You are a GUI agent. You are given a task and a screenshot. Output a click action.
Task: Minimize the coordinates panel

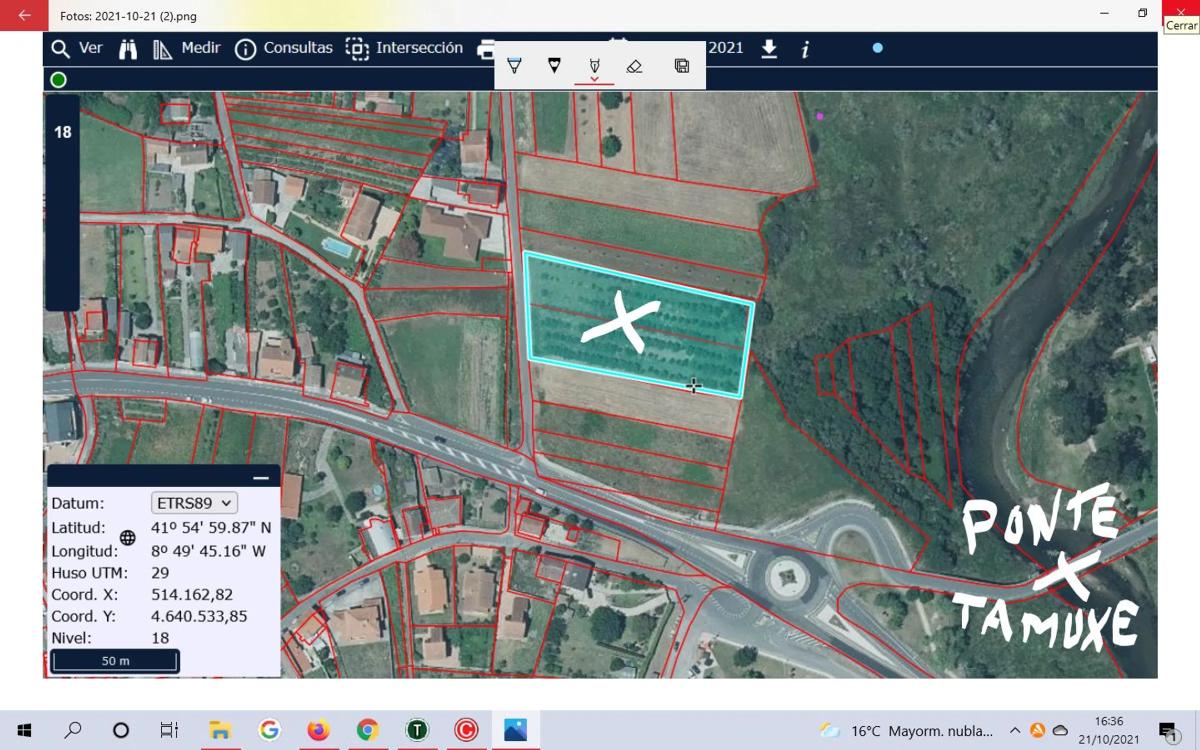point(261,478)
